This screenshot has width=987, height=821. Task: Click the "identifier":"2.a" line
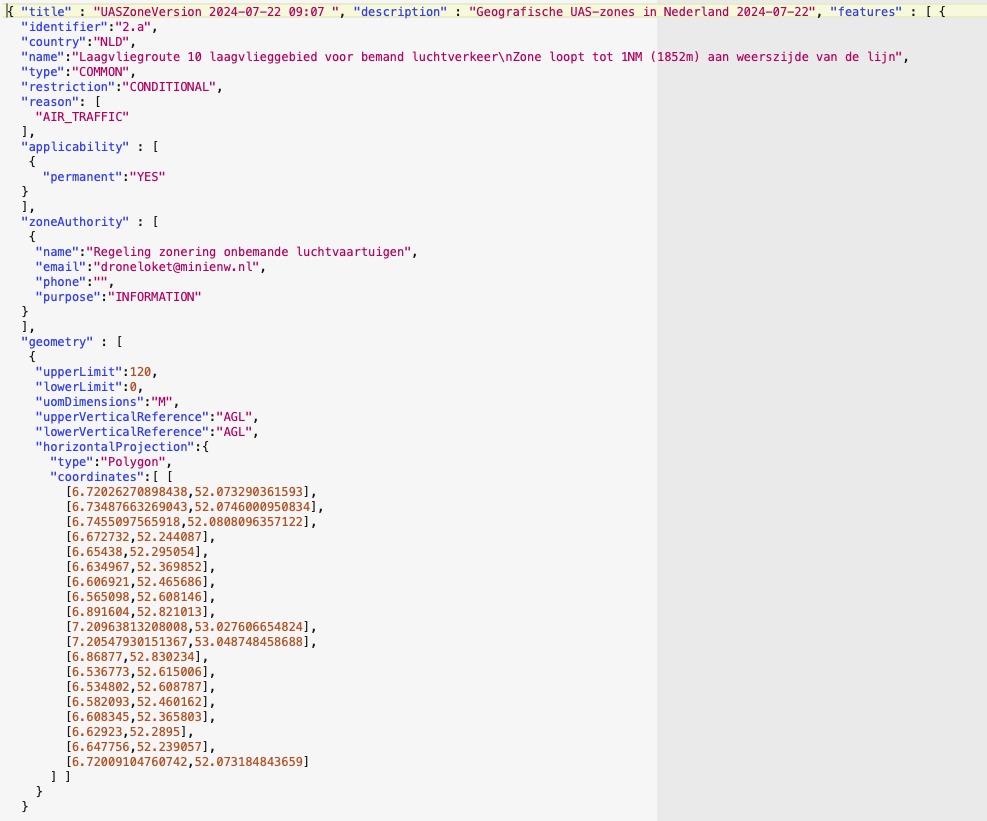click(89, 27)
